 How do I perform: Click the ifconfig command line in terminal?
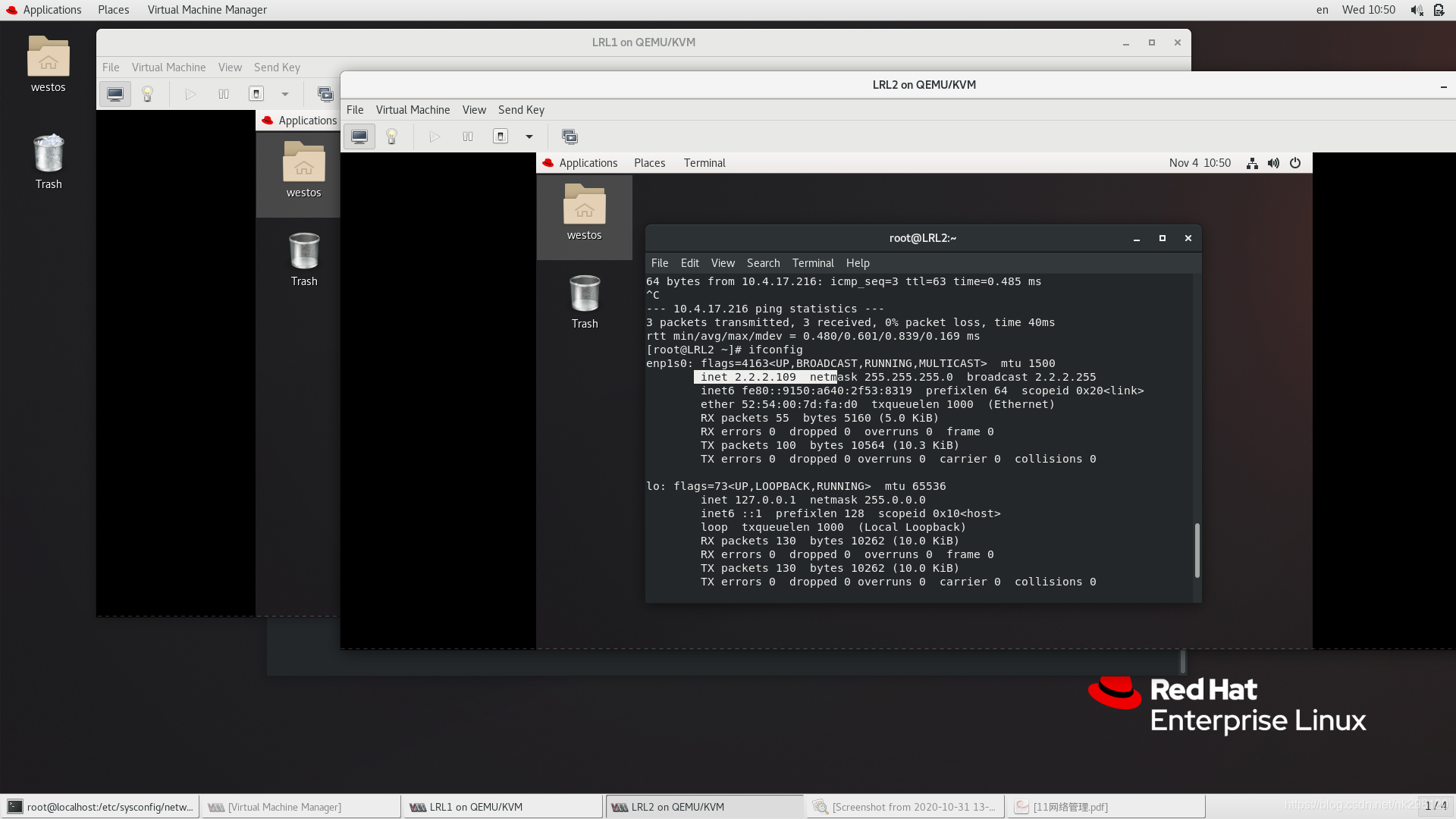(724, 350)
